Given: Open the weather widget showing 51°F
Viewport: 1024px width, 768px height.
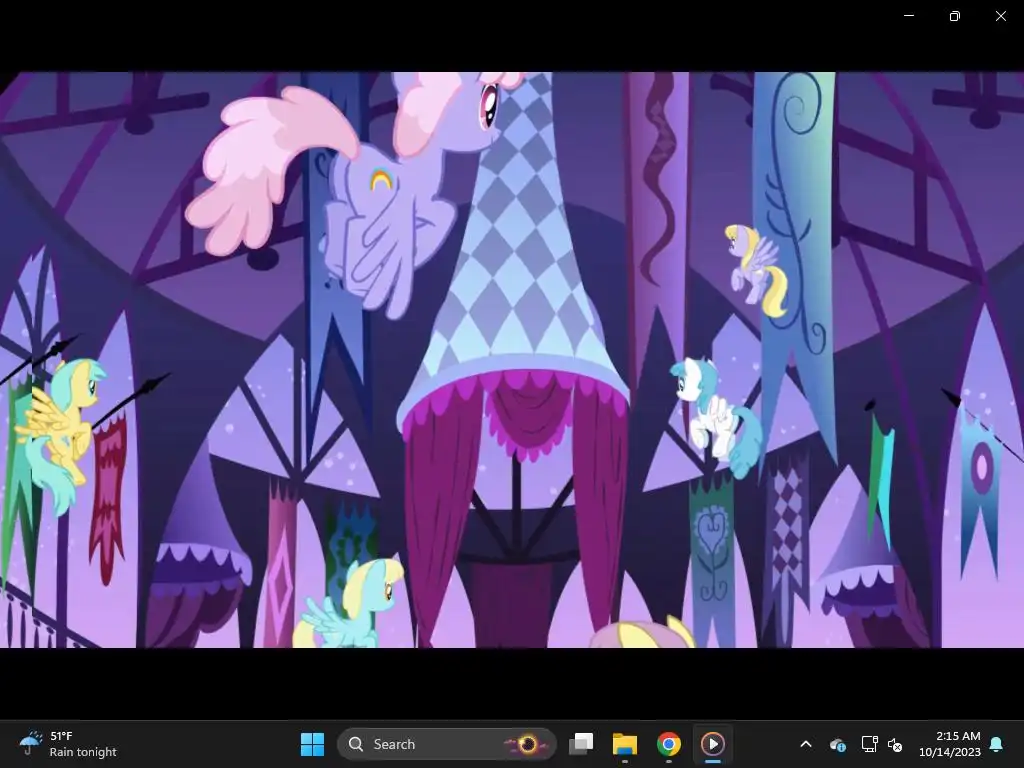Looking at the screenshot, I should (68, 744).
